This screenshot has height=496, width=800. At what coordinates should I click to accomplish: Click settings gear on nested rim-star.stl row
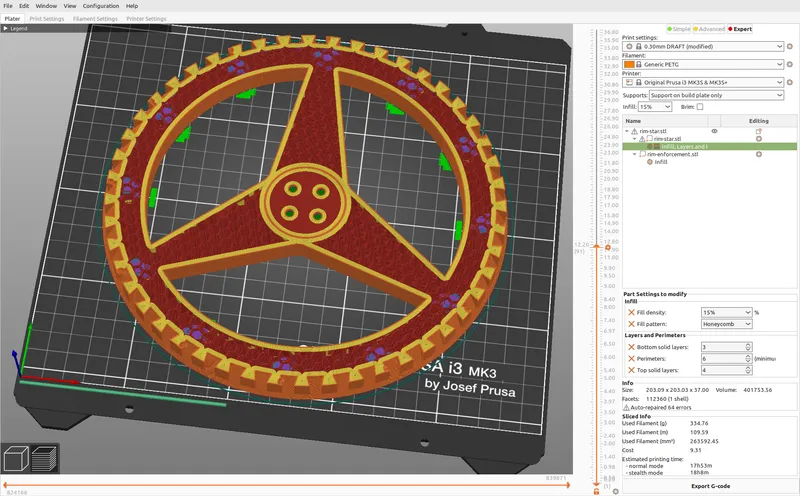pyautogui.click(x=759, y=139)
